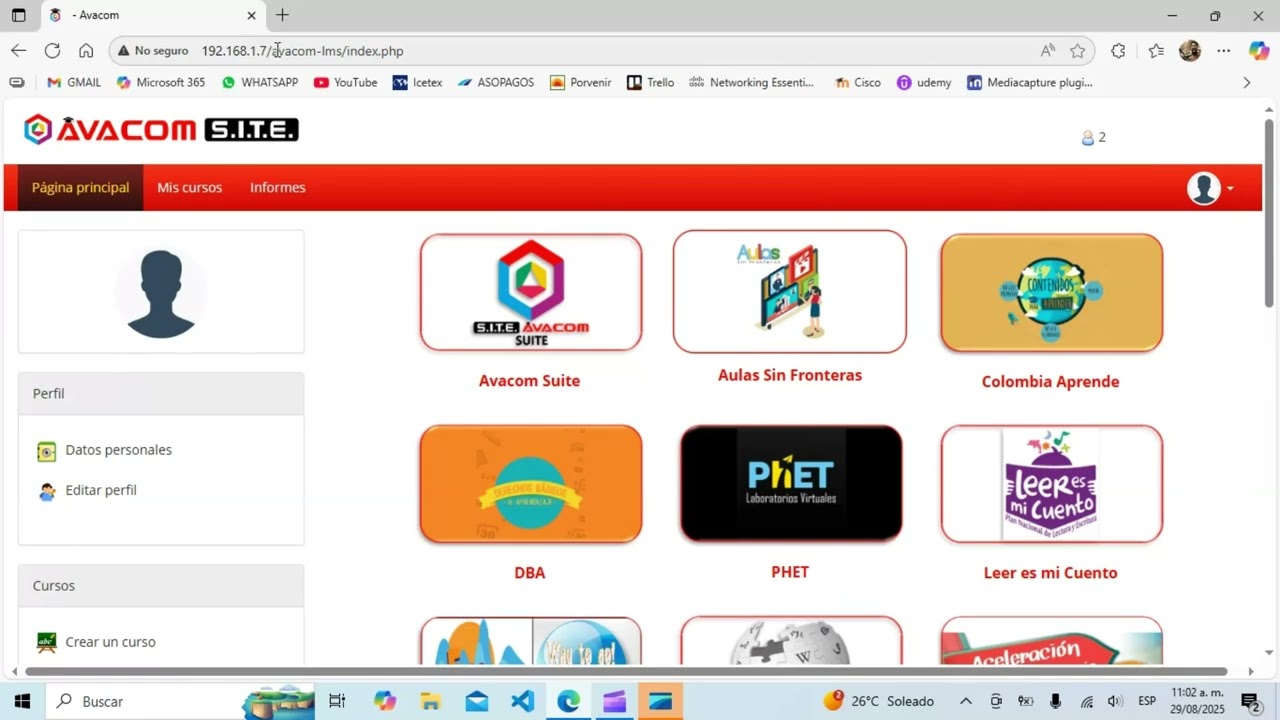Open the PhET Laboratorios Virtuales tile

pyautogui.click(x=791, y=484)
